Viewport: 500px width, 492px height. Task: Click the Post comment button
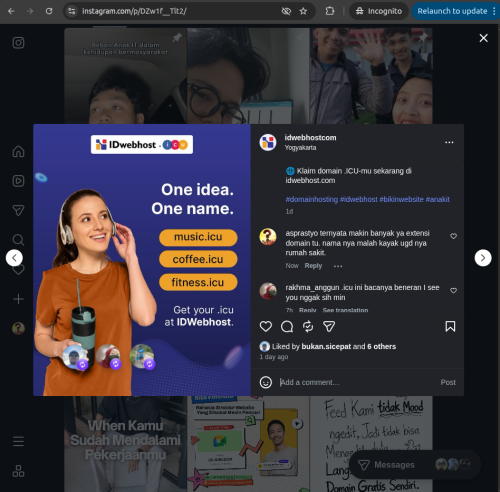point(448,382)
